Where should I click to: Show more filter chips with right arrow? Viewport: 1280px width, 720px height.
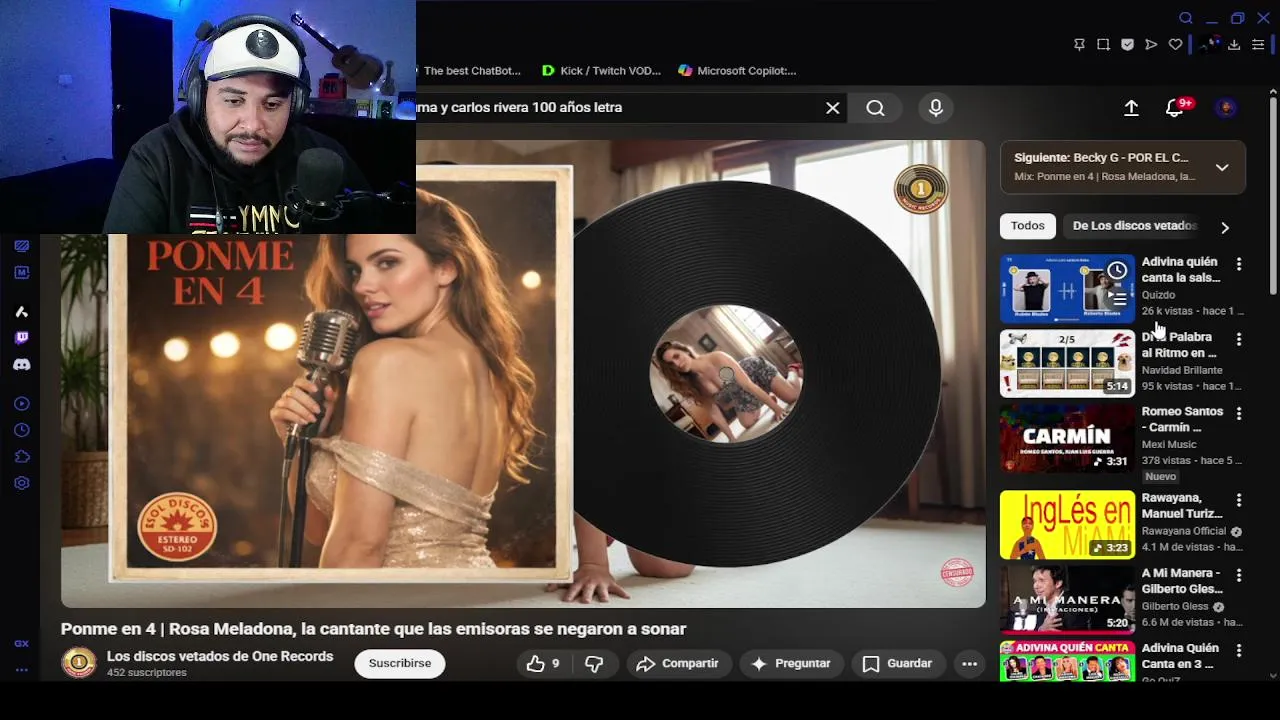click(x=1225, y=227)
